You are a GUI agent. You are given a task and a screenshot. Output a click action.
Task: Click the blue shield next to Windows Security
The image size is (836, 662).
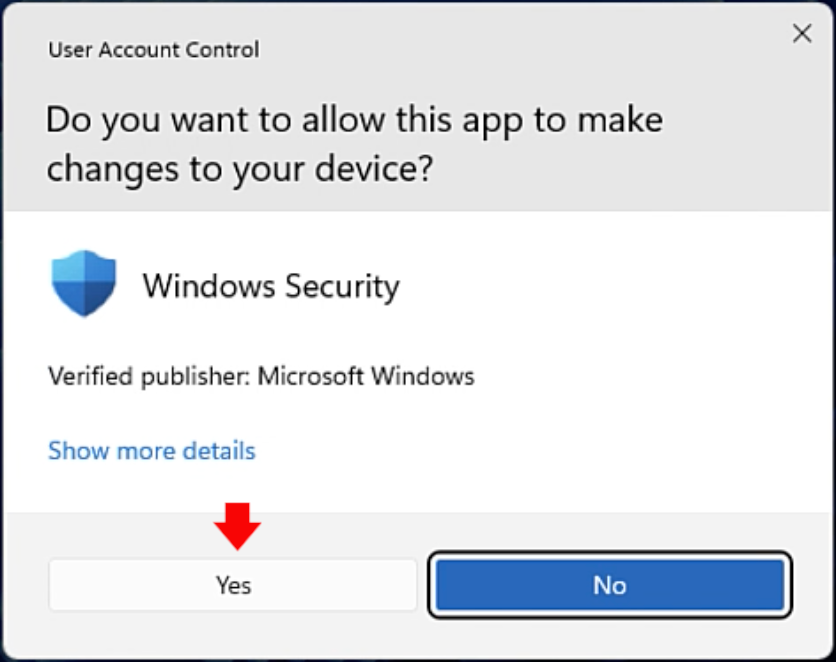click(x=84, y=283)
